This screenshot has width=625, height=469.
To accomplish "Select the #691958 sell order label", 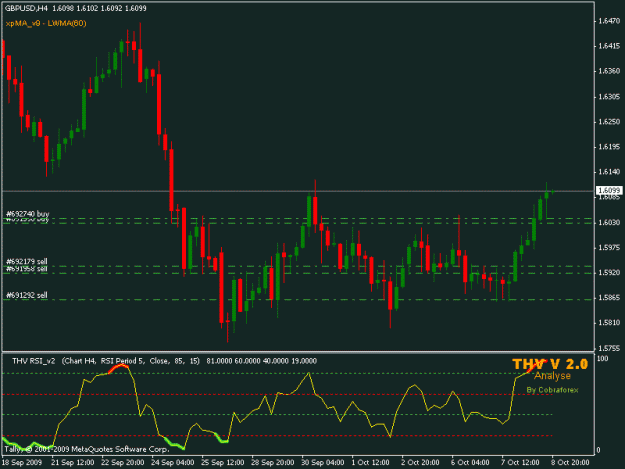I will [27, 269].
